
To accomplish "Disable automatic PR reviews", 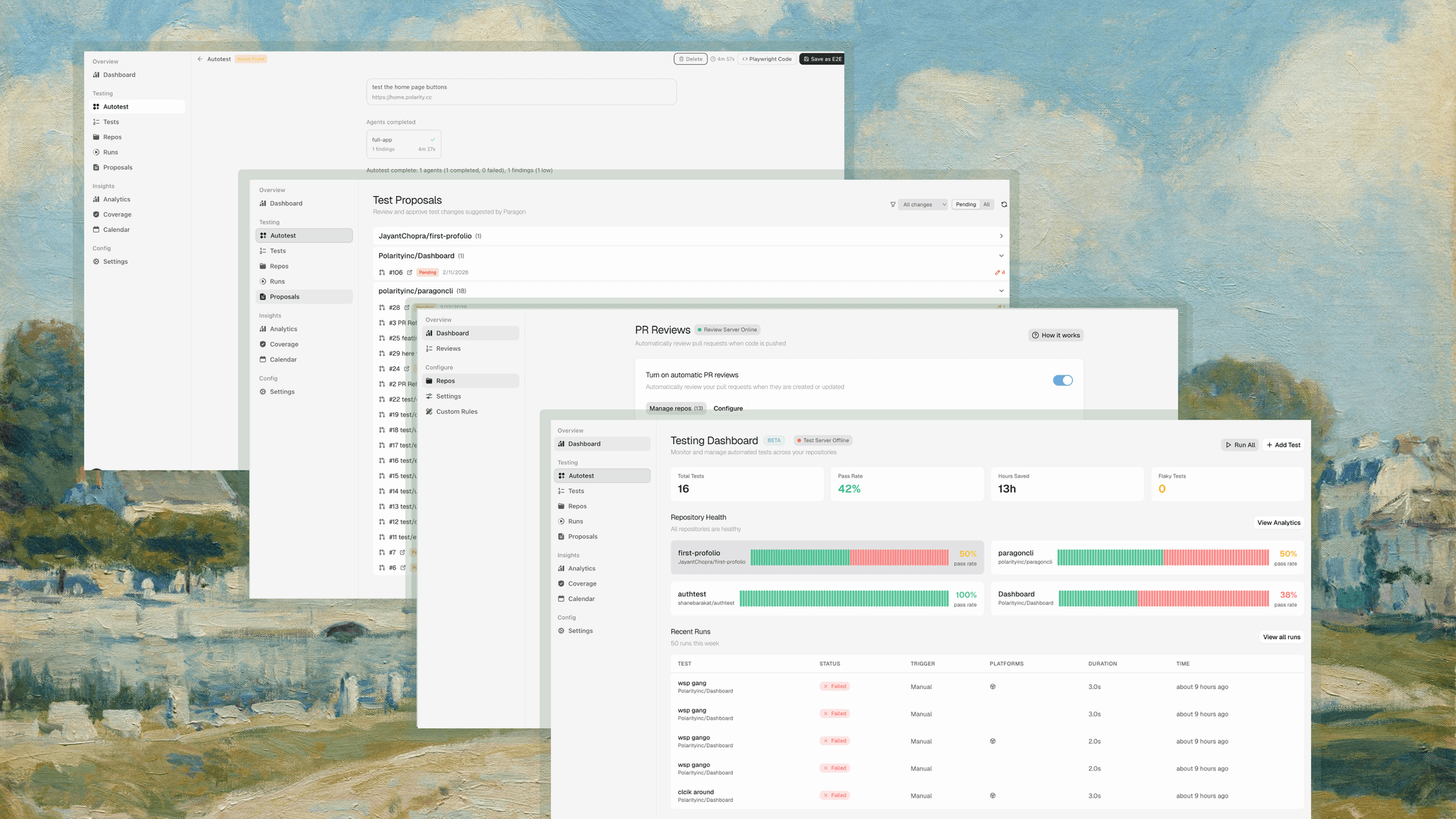I will [1062, 380].
